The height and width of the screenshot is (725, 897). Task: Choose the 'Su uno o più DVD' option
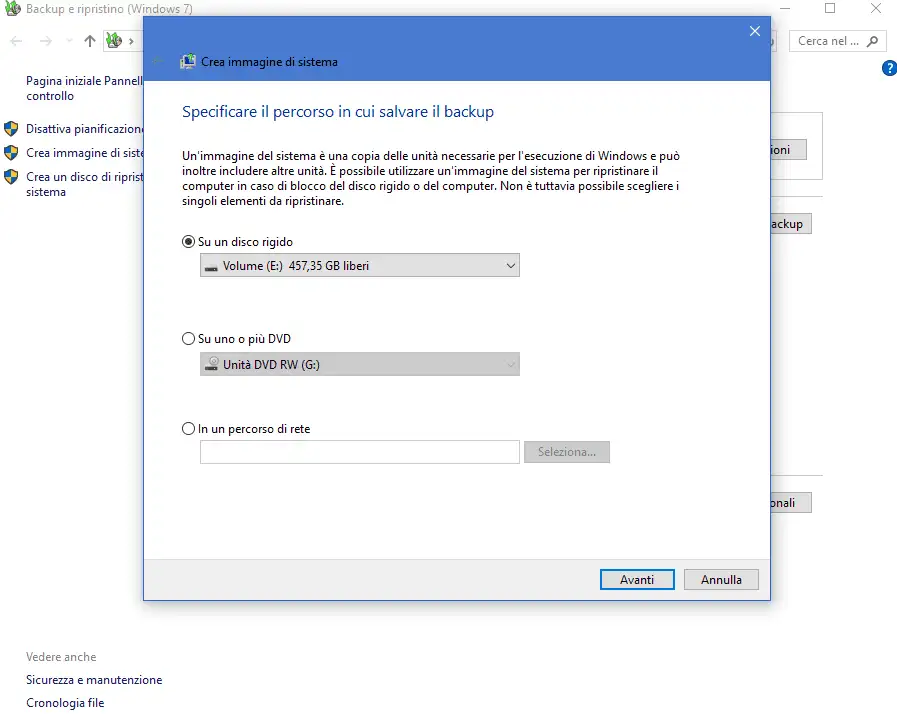(189, 340)
